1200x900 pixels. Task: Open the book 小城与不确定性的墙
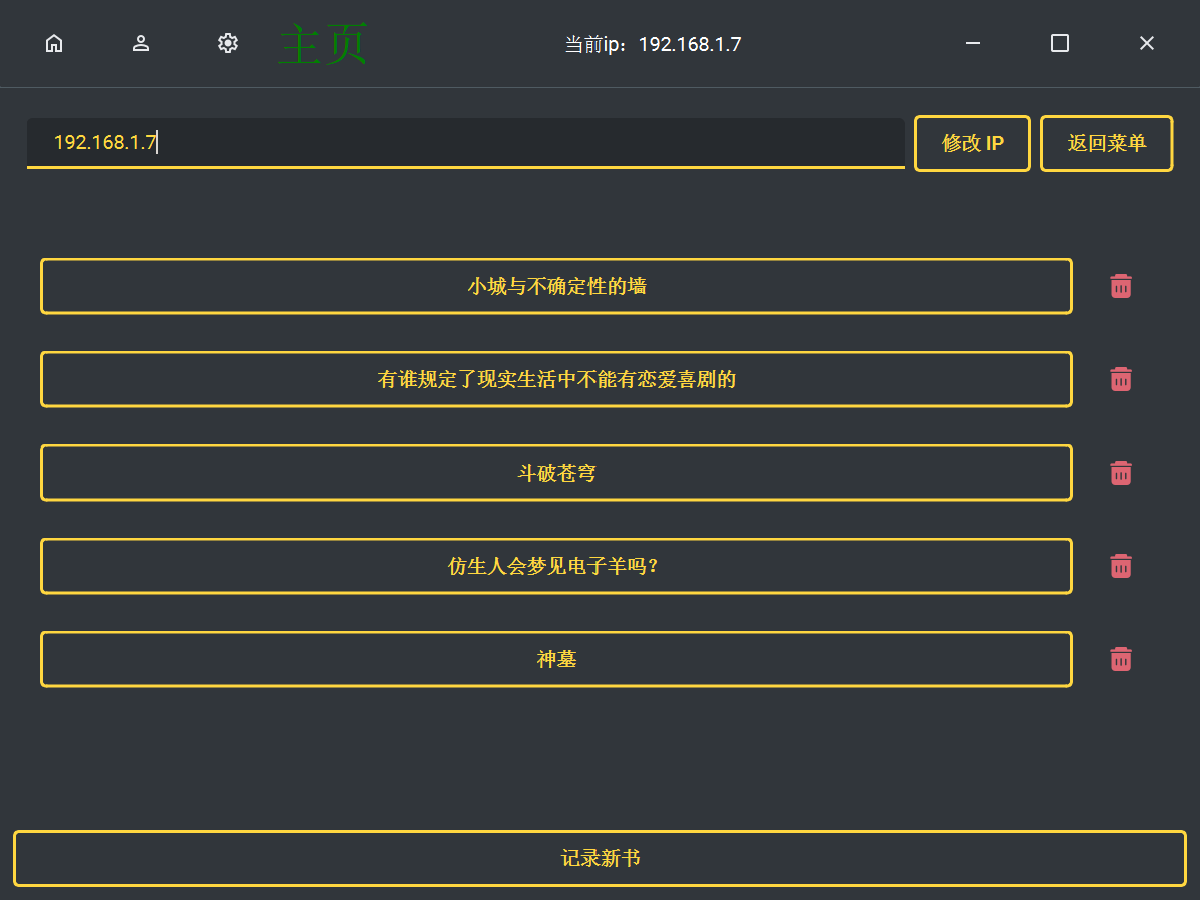[x=556, y=286]
